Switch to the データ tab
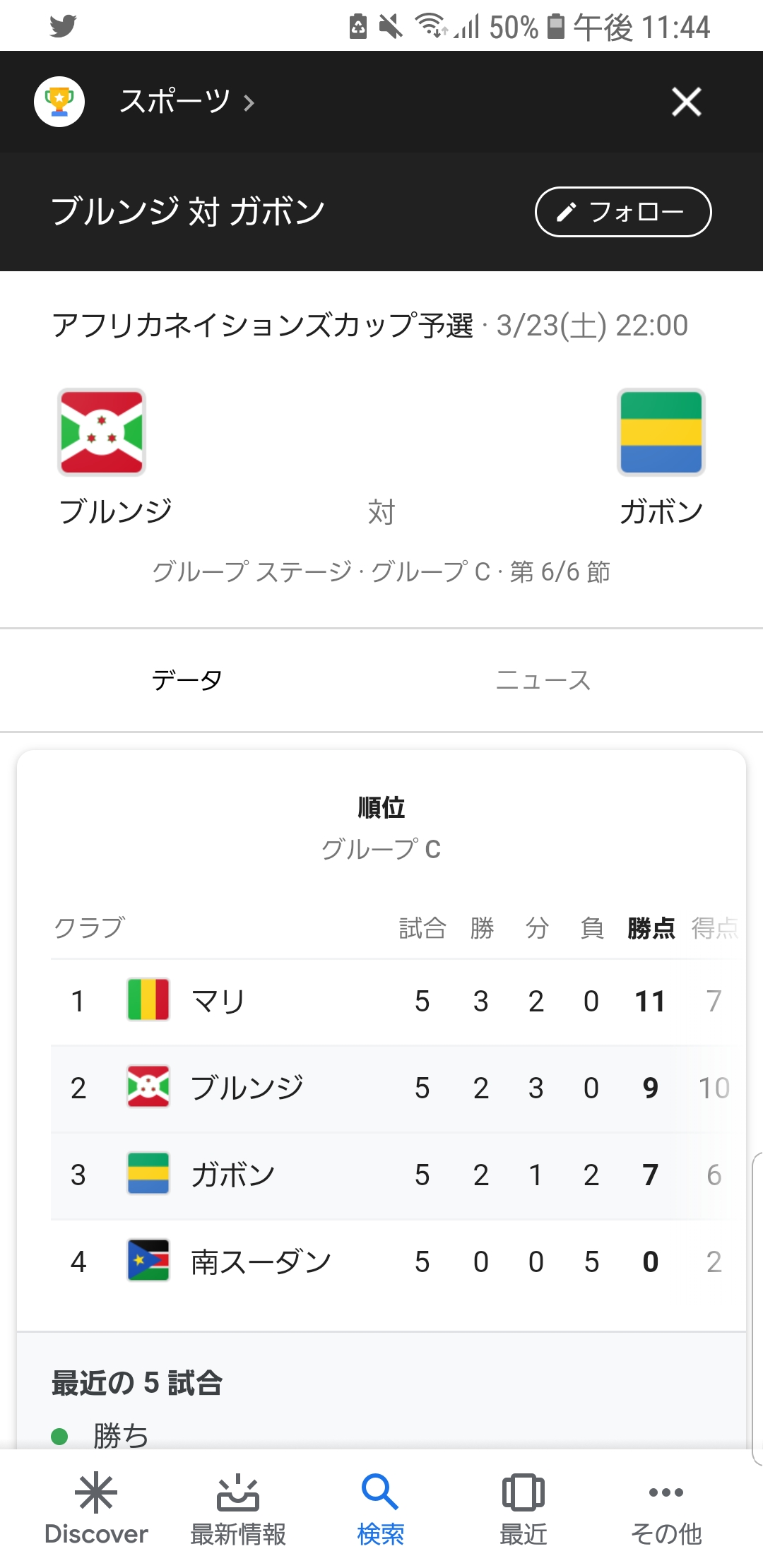The height and width of the screenshot is (1568, 763). click(187, 680)
